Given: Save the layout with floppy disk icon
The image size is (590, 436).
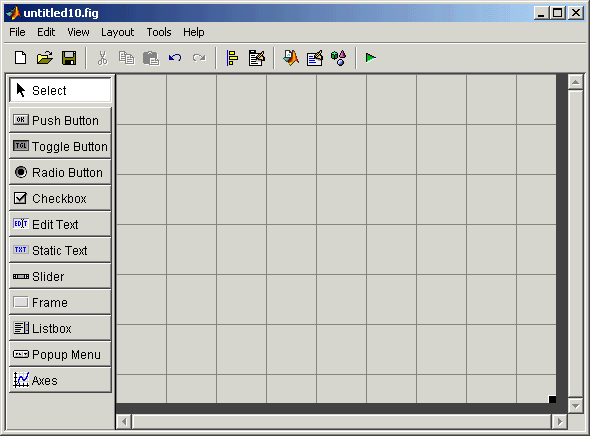Looking at the screenshot, I should tap(69, 58).
